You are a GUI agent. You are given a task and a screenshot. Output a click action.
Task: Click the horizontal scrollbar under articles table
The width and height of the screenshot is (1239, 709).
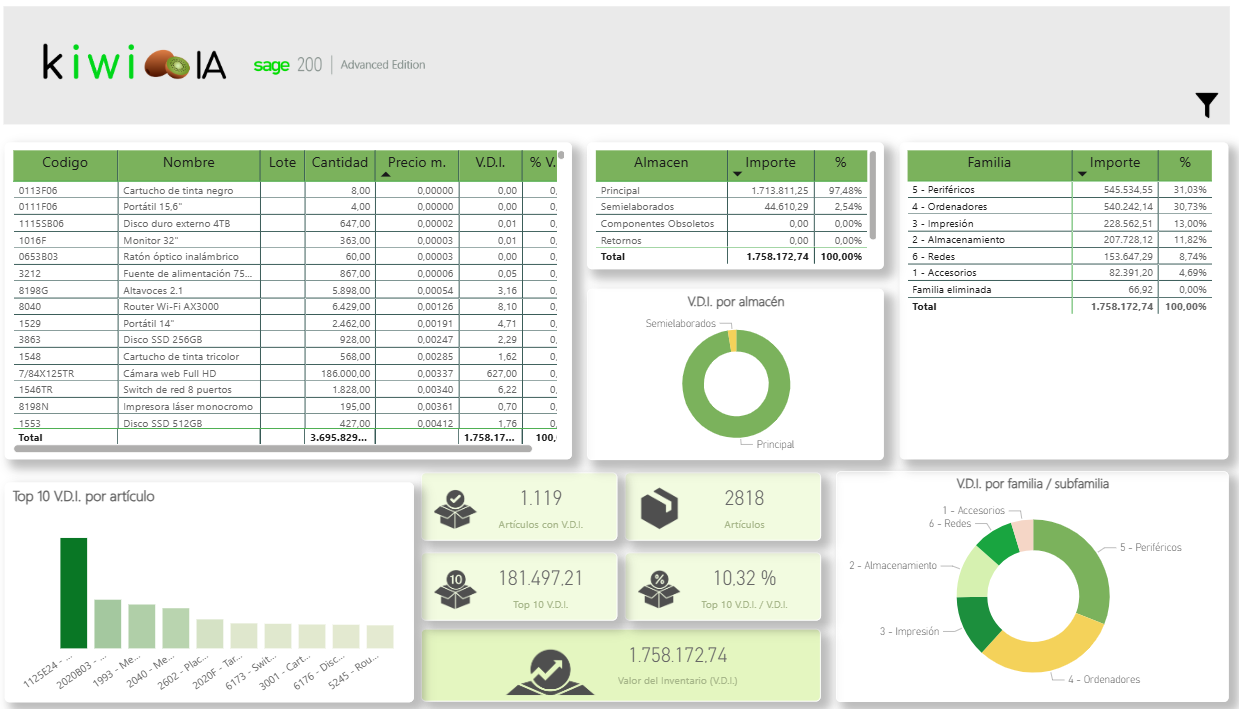click(272, 450)
